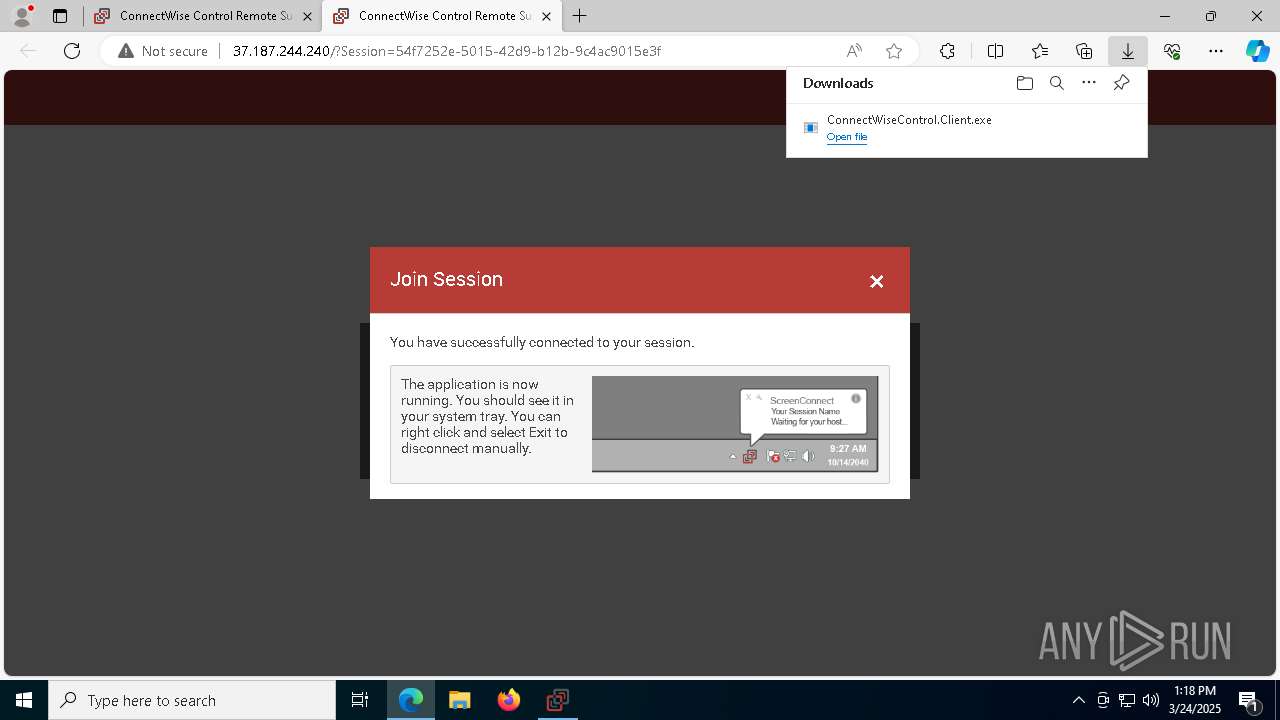Click the taskbar search box

click(192, 700)
